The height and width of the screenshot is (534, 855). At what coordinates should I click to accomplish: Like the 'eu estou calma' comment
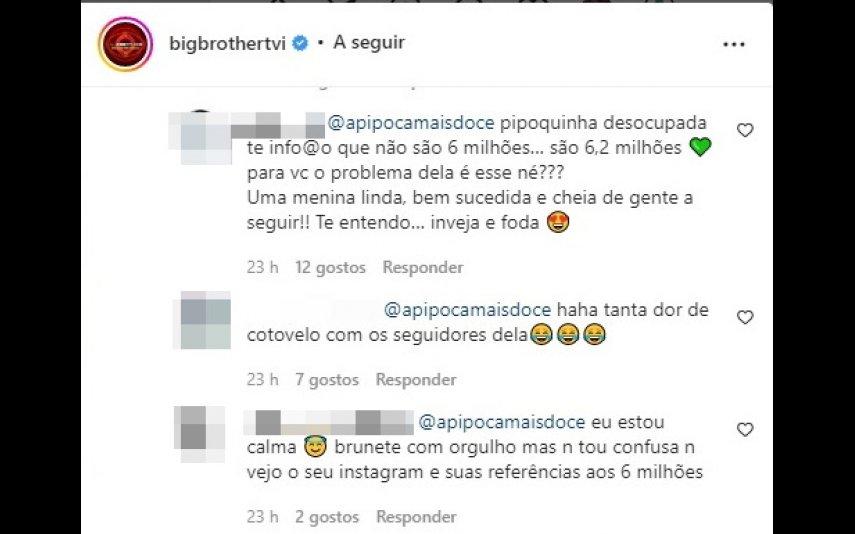(745, 429)
